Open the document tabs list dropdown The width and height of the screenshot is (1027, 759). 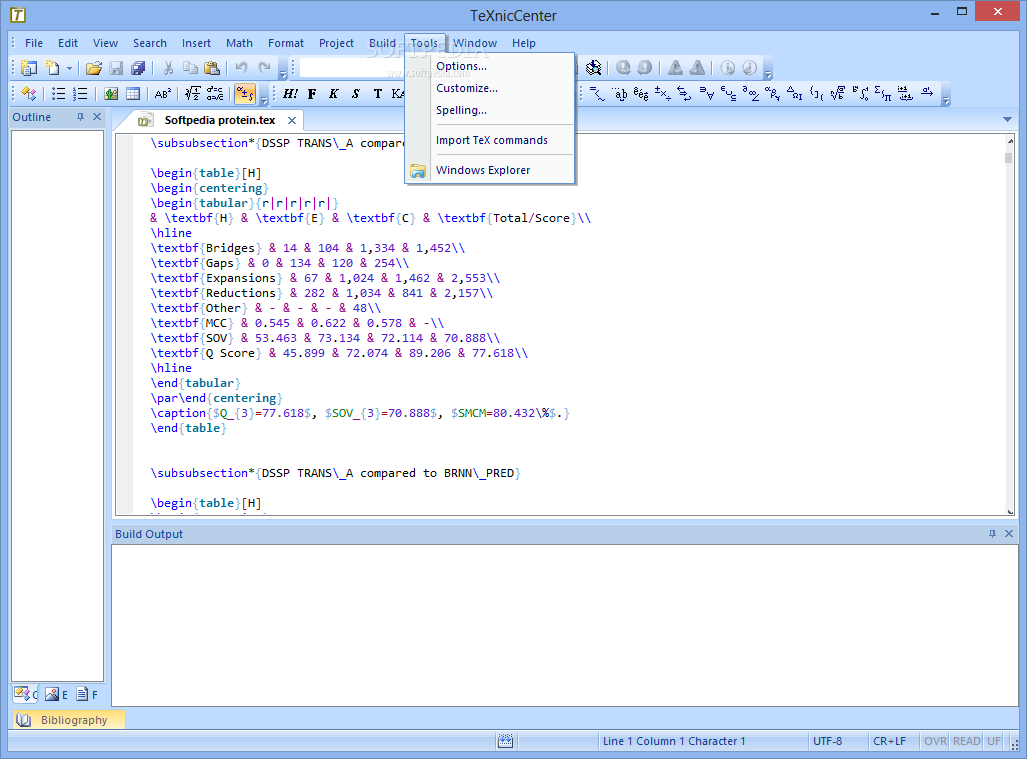click(x=1007, y=119)
